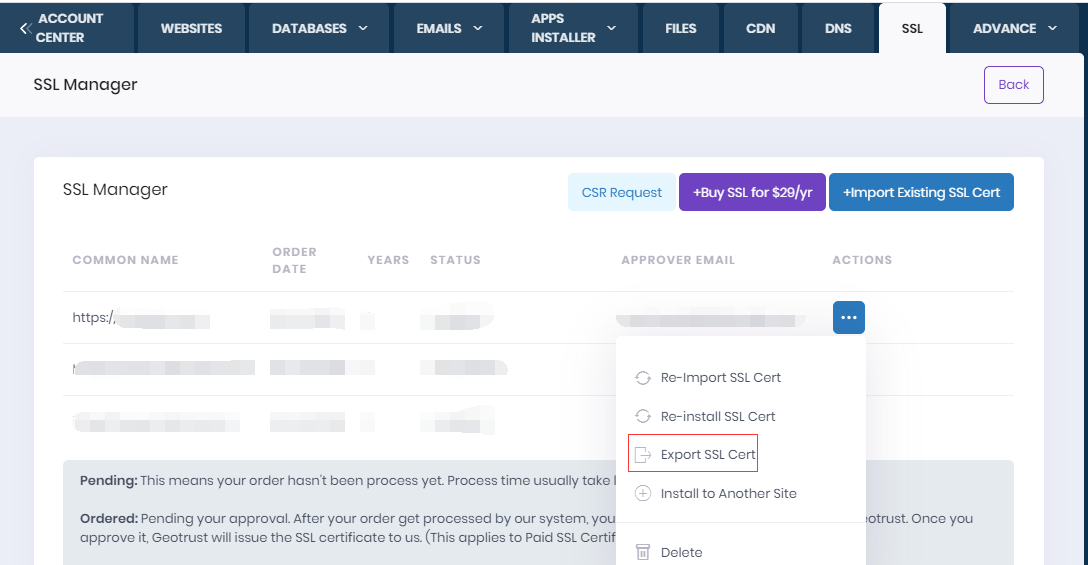Image resolution: width=1088 pixels, height=565 pixels.
Task: Click the plus icon for Install to Another Site
Action: click(643, 493)
